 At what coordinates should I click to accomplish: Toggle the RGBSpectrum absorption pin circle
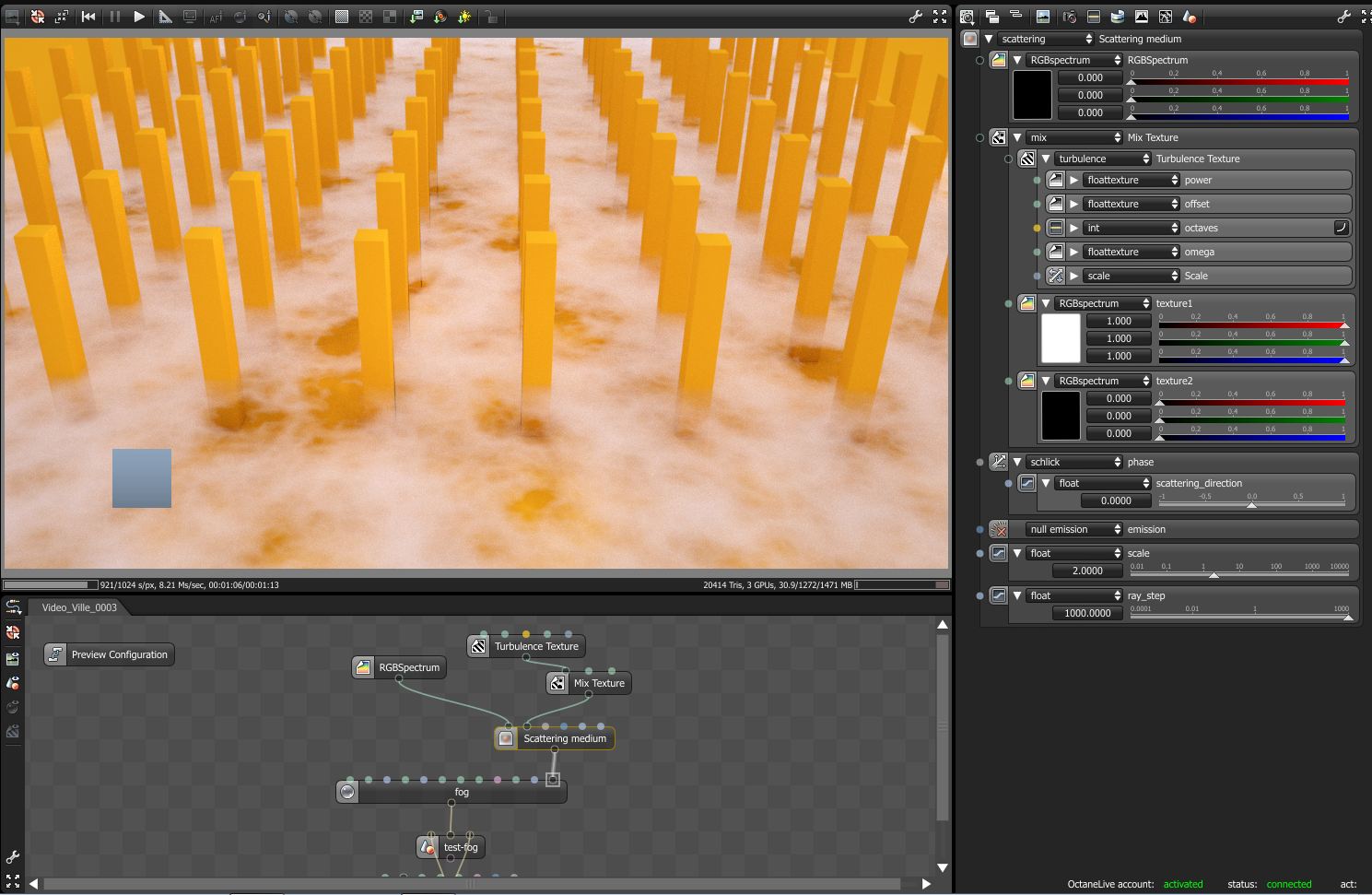pos(979,60)
